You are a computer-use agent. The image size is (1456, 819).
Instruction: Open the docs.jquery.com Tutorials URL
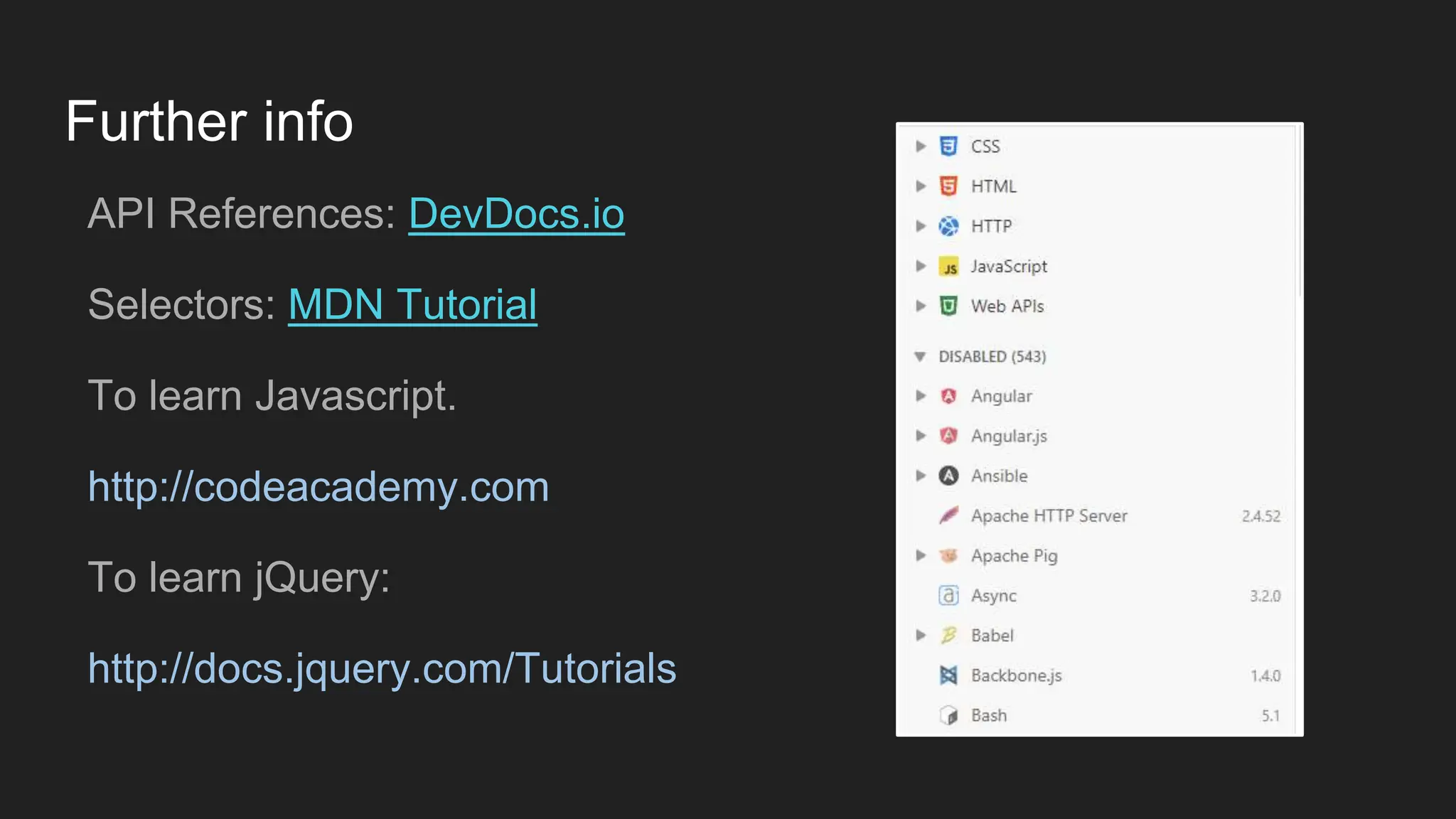[x=382, y=669]
